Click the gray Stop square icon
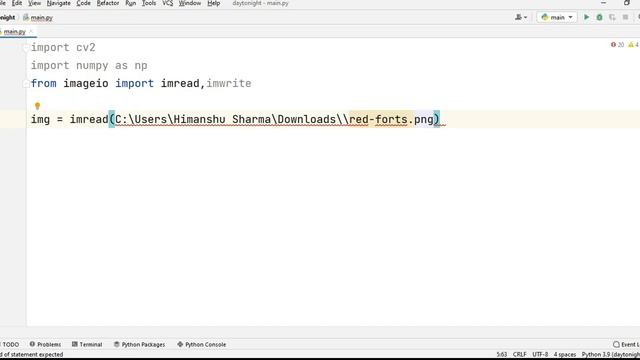 pos(625,17)
